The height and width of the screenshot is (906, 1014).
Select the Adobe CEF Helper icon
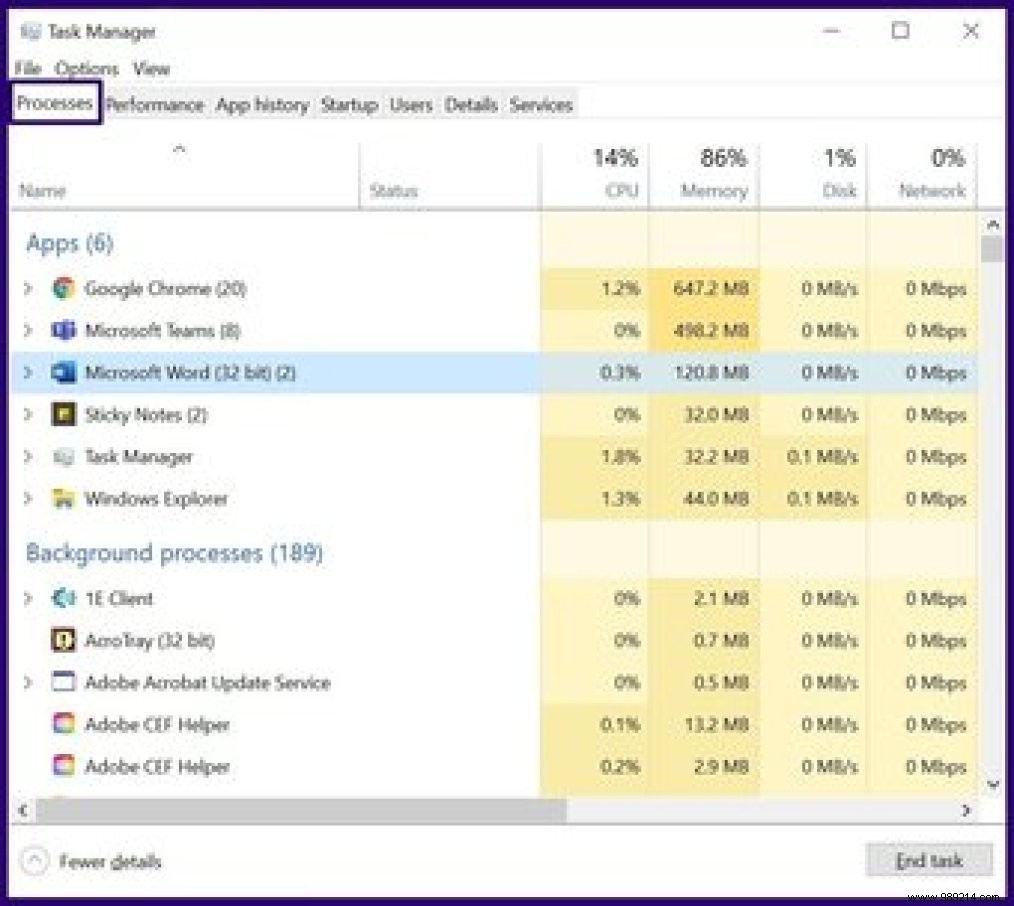coord(62,724)
